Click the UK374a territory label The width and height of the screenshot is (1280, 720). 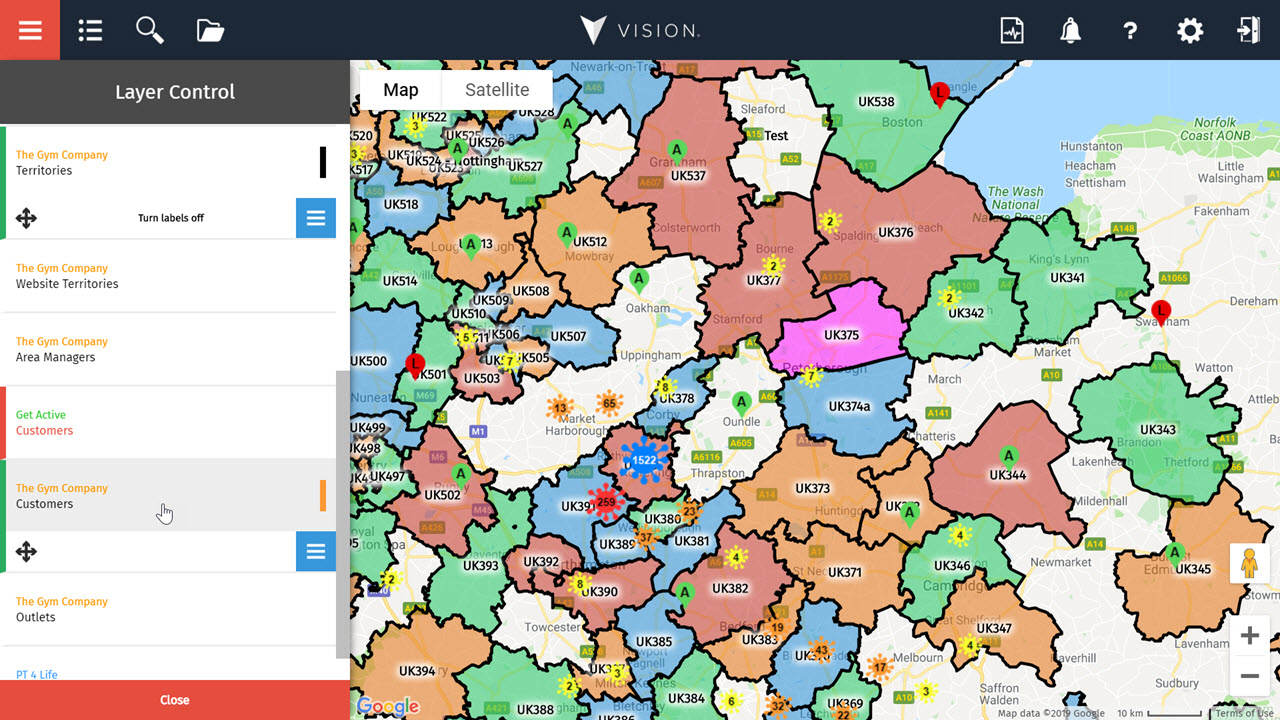click(850, 407)
